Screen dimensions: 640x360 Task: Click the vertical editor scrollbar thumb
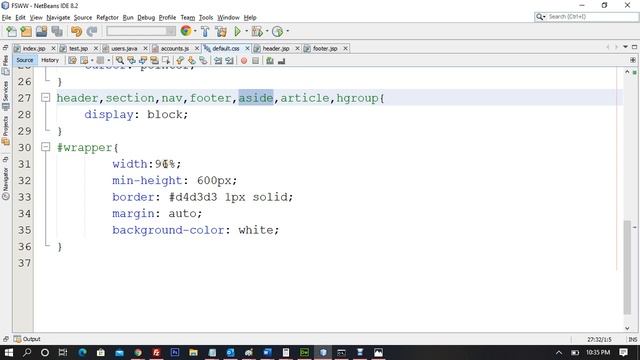pyautogui.click(x=627, y=267)
